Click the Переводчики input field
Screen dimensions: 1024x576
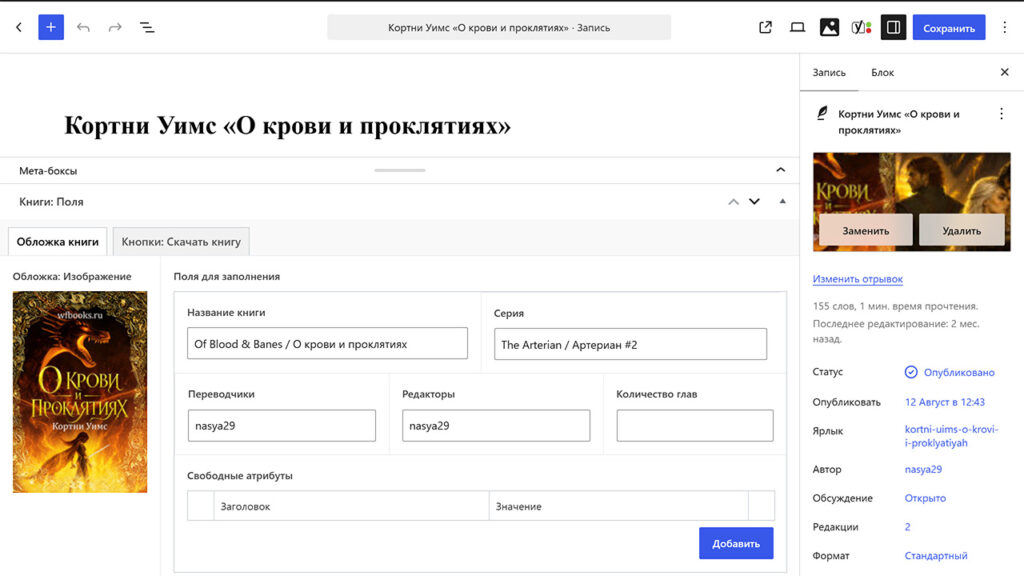point(281,426)
